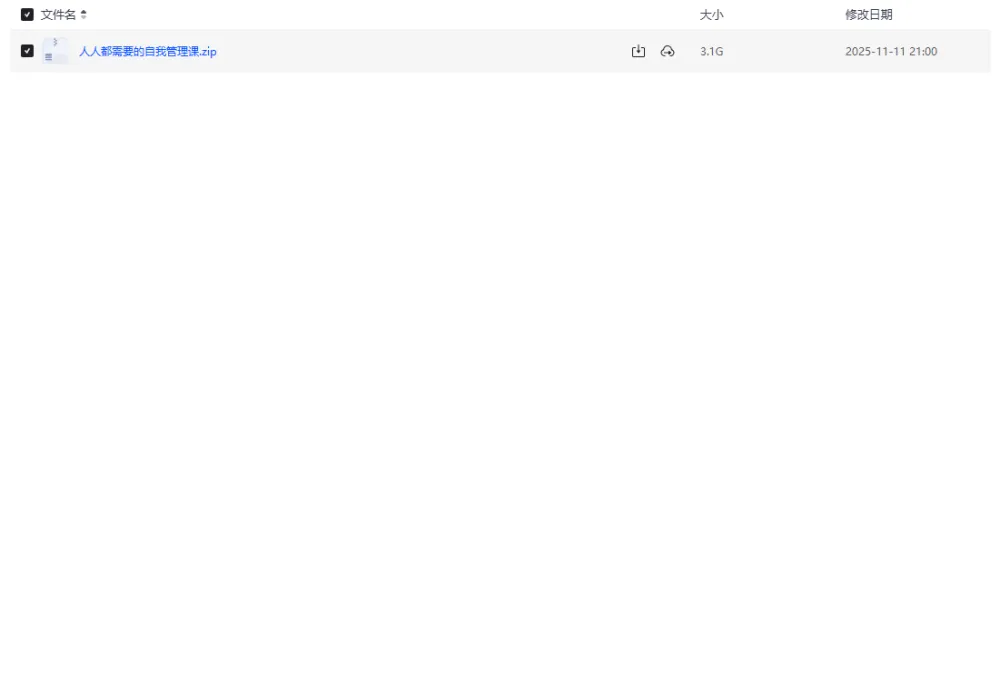This screenshot has height=682, width=1000.
Task: Open the 人人都需要的自我管理课.zip file link
Action: tap(147, 52)
